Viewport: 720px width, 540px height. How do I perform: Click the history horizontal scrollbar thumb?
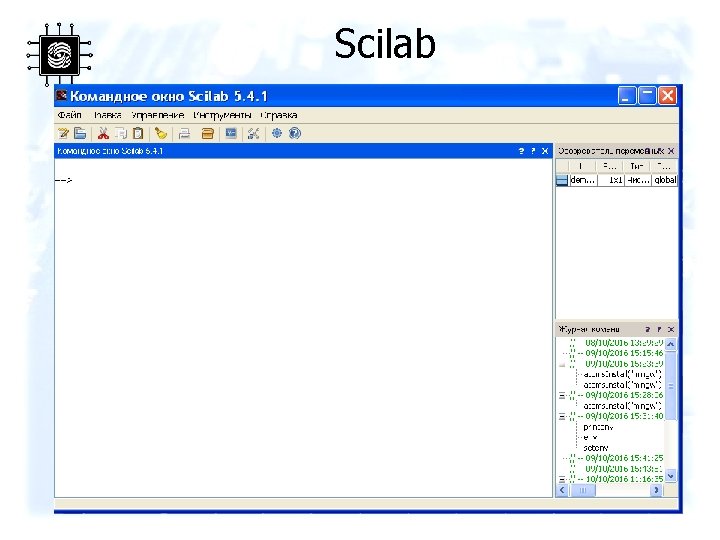click(583, 490)
